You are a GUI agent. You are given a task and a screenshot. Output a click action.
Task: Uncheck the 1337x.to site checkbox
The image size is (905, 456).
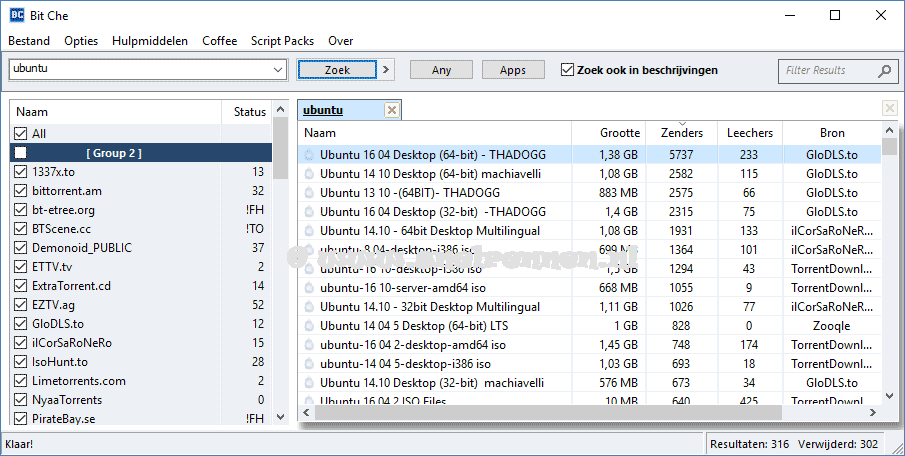21,171
